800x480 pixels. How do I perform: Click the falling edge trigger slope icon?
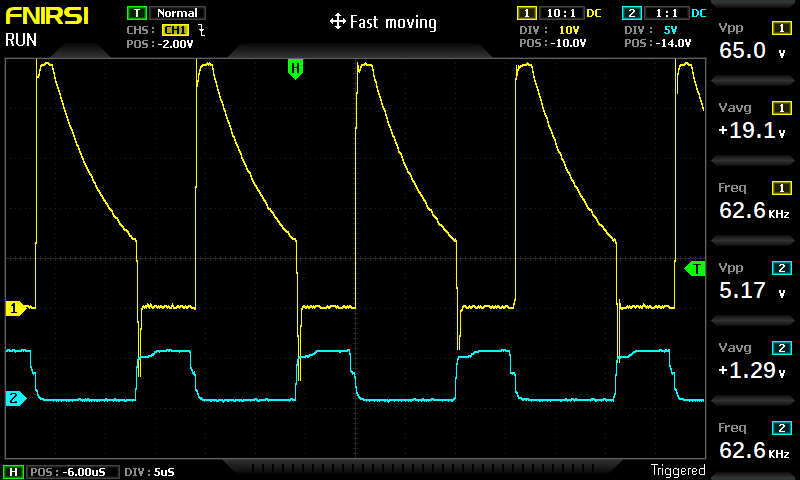coord(202,30)
